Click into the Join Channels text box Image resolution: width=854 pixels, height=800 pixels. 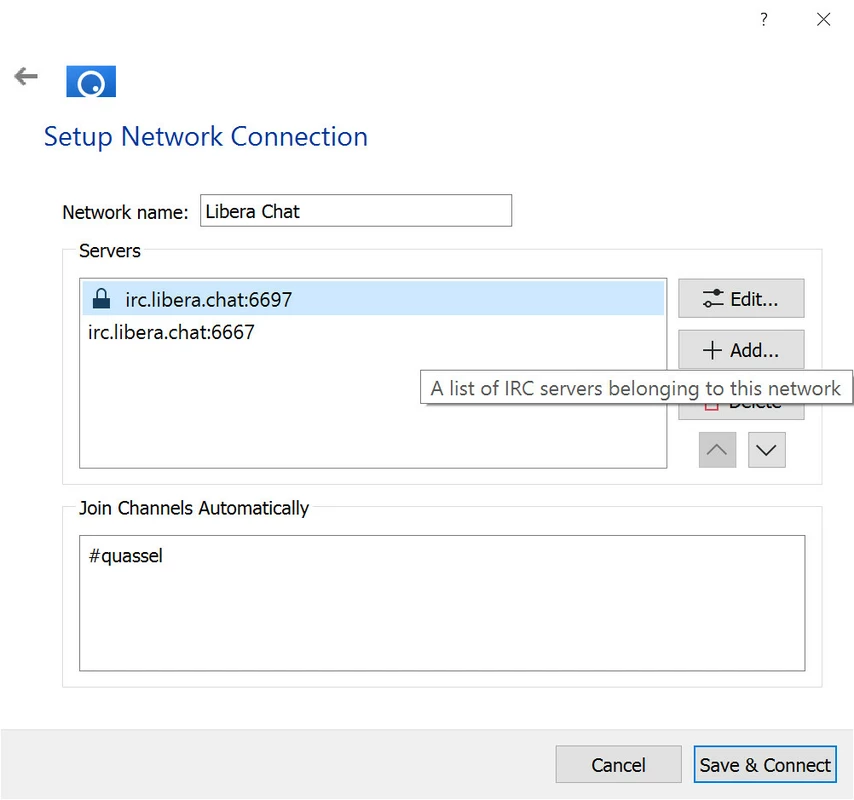[x=442, y=603]
